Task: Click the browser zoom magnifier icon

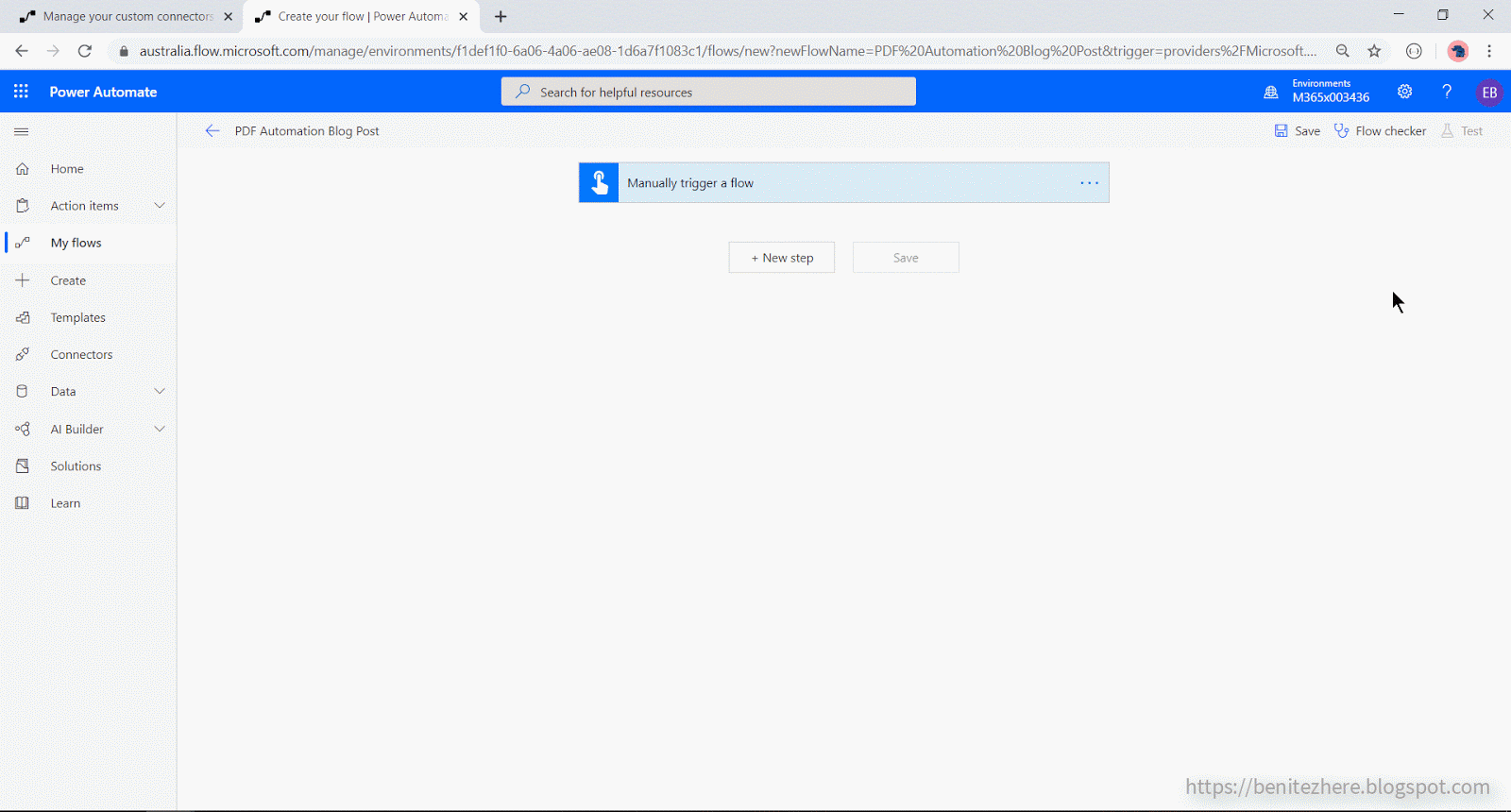Action: 1343,51
